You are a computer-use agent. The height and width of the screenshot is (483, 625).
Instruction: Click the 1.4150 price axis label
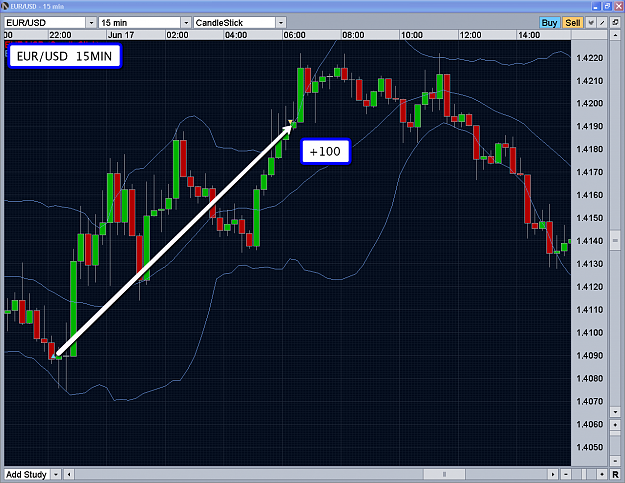click(590, 218)
